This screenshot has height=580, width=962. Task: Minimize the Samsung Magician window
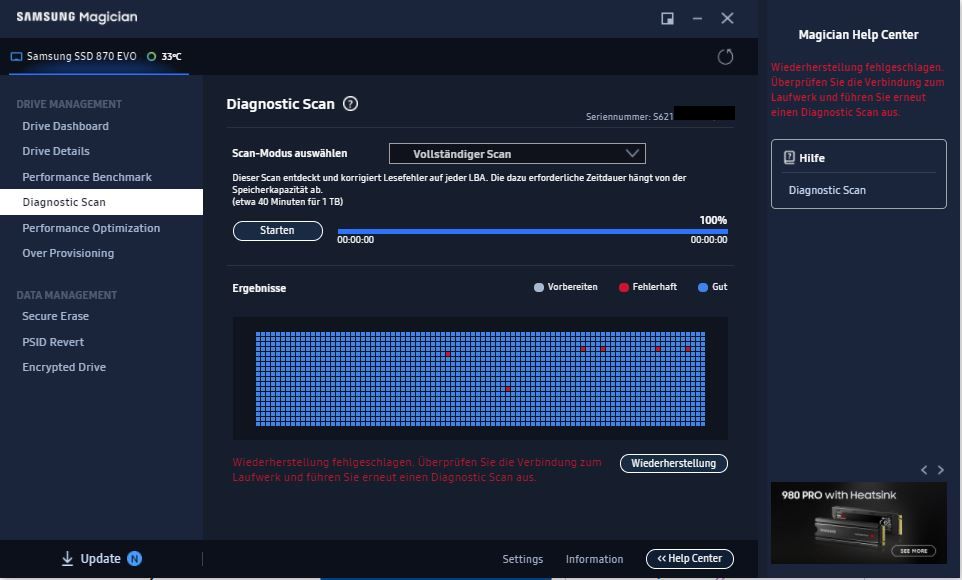pos(698,18)
